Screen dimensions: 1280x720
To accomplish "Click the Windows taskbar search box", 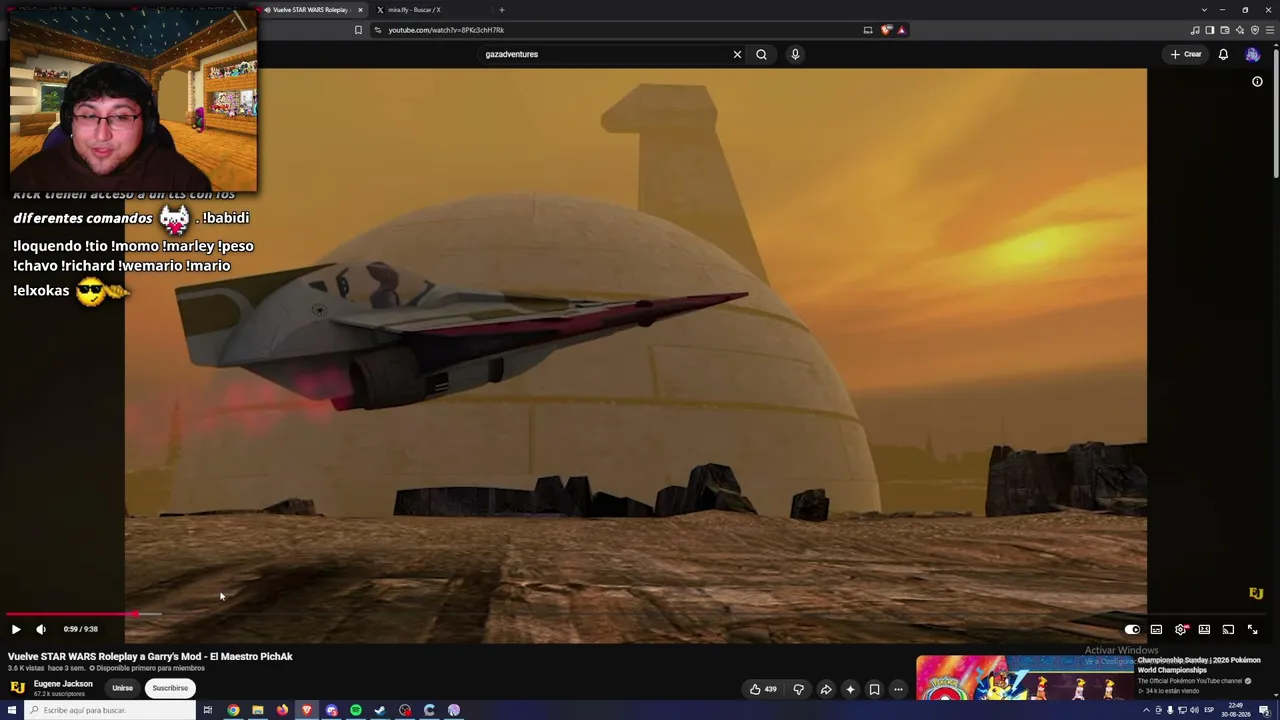I will click(110, 710).
